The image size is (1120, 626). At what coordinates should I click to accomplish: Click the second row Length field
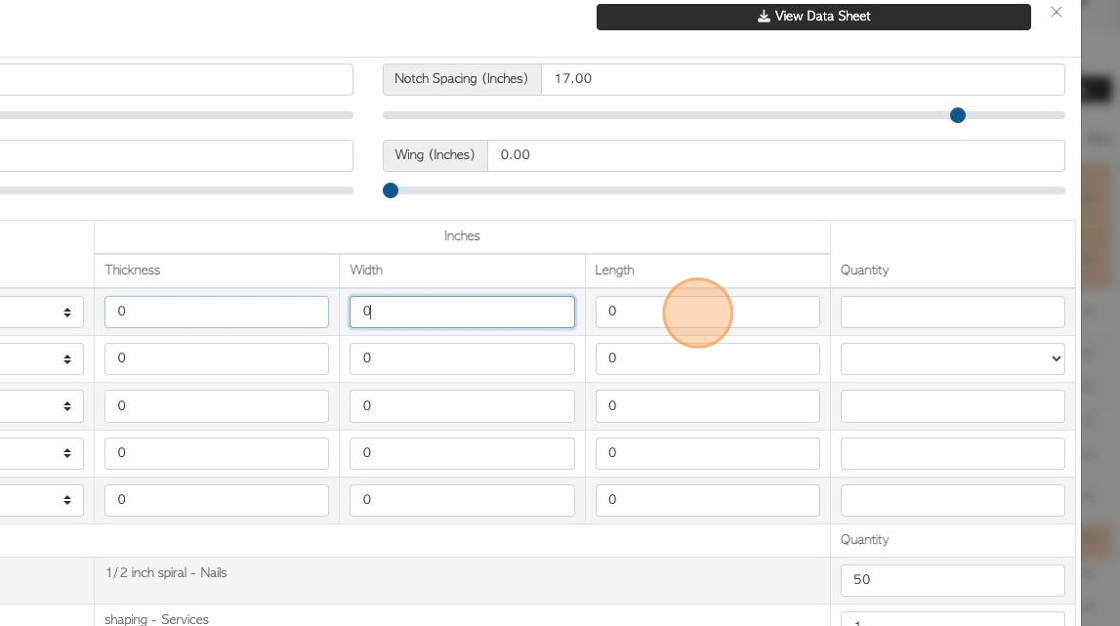707,359
